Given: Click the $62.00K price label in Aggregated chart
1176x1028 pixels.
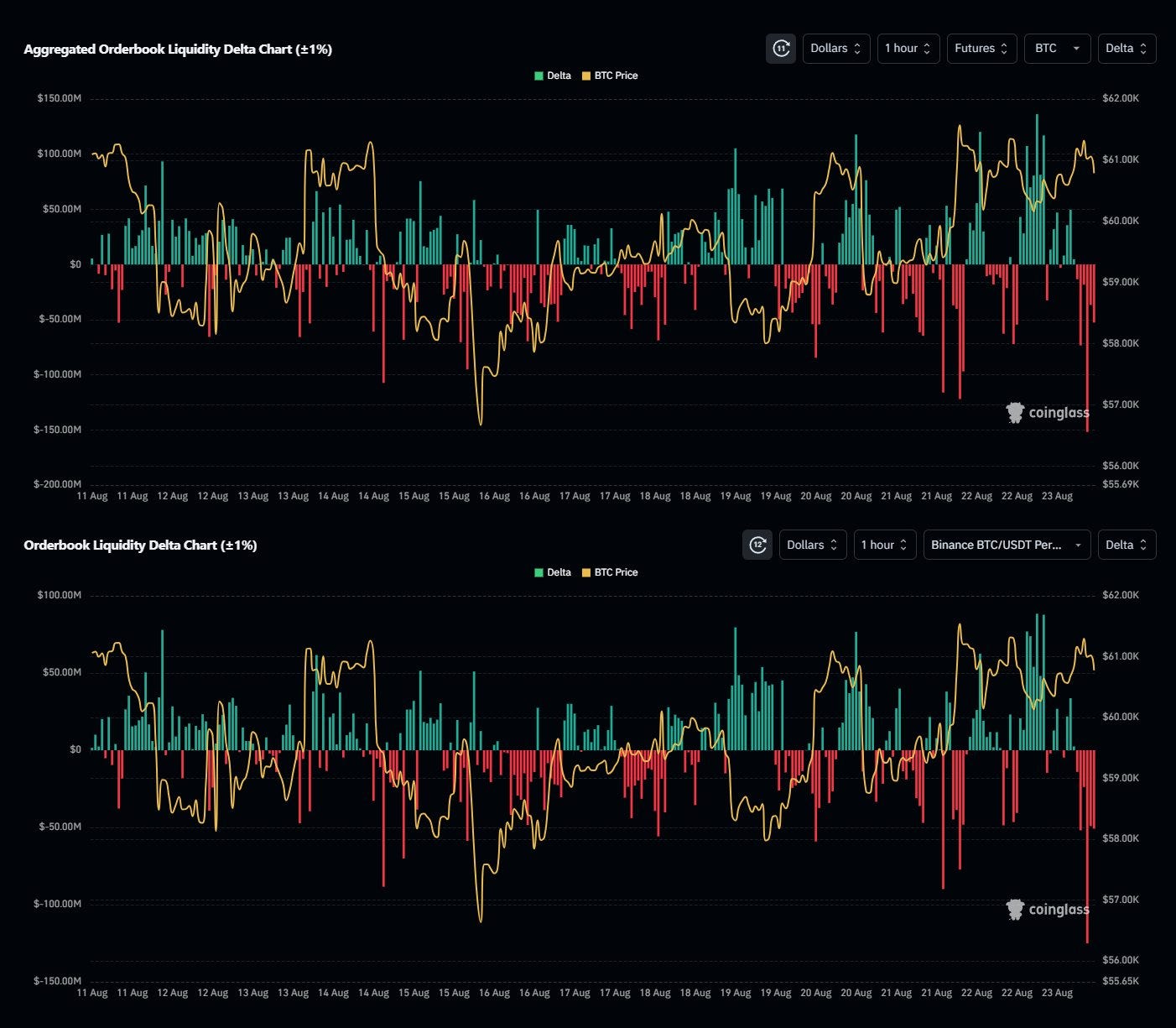Looking at the screenshot, I should tap(1121, 98).
